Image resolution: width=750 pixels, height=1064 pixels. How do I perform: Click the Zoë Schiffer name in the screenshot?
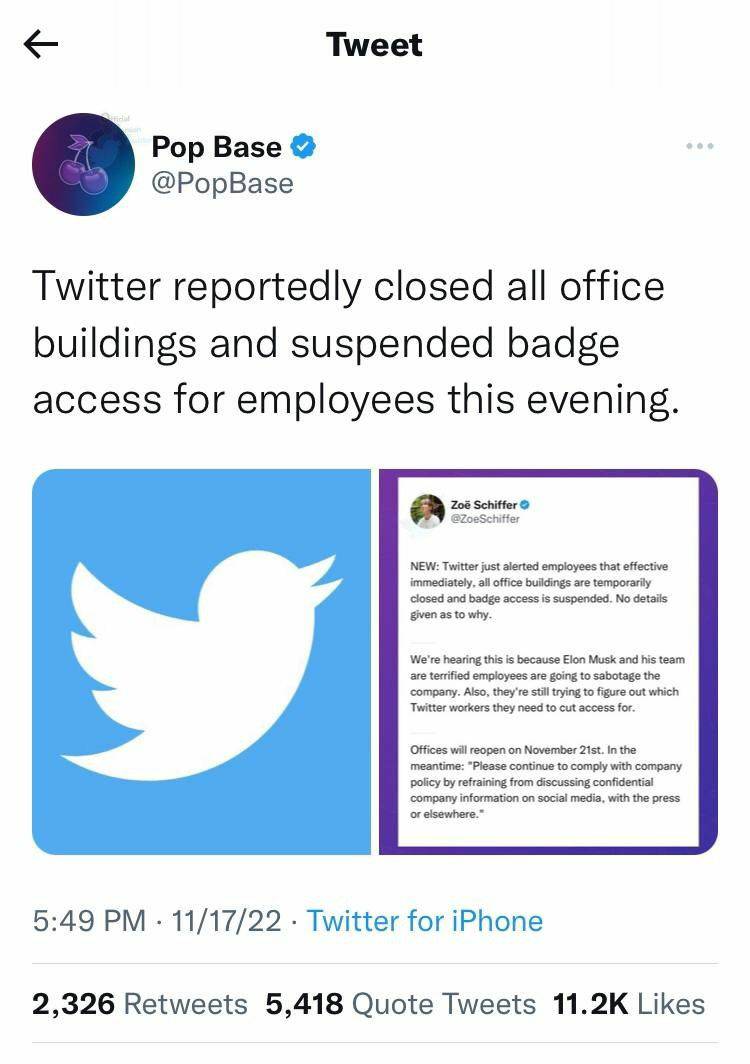coord(484,505)
